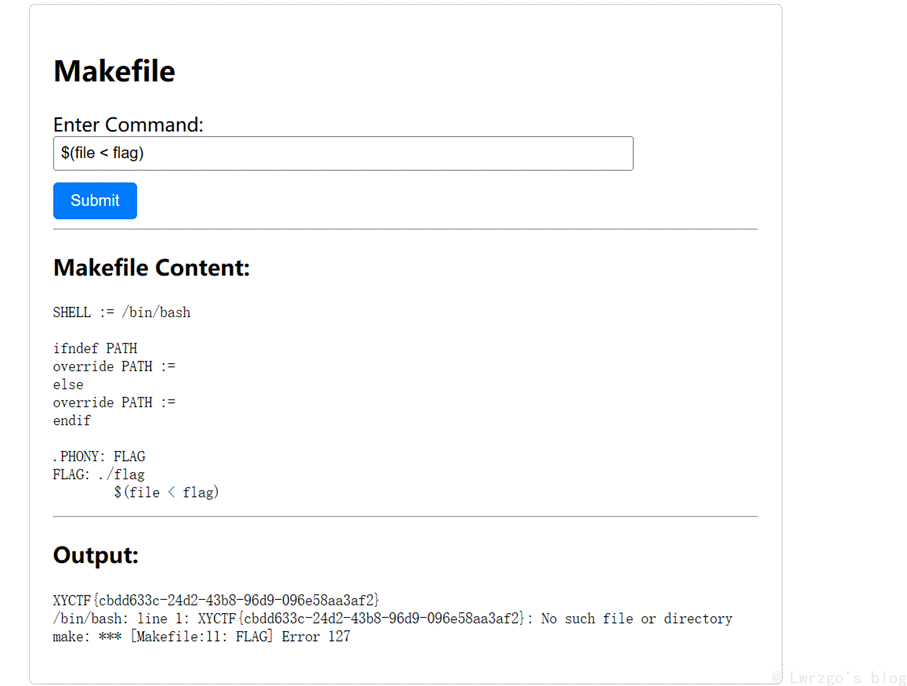This screenshot has height=686, width=907.
Task: Click the Makefile Content heading
Action: tap(152, 268)
